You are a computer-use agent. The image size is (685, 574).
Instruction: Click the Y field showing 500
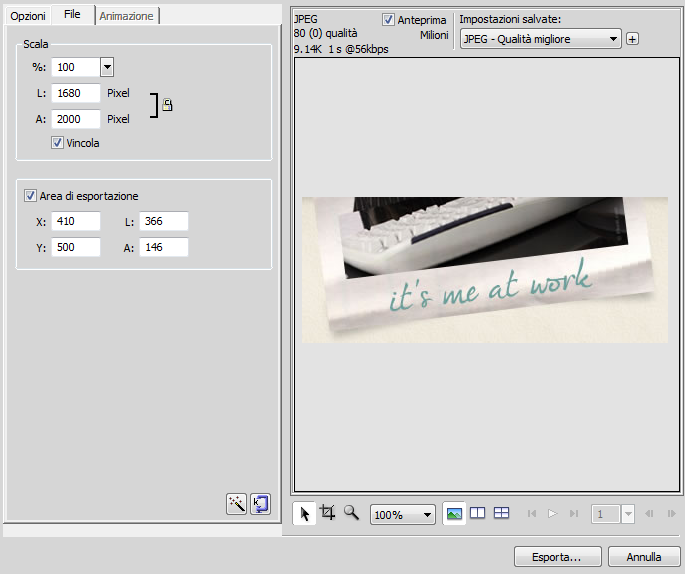[x=76, y=247]
